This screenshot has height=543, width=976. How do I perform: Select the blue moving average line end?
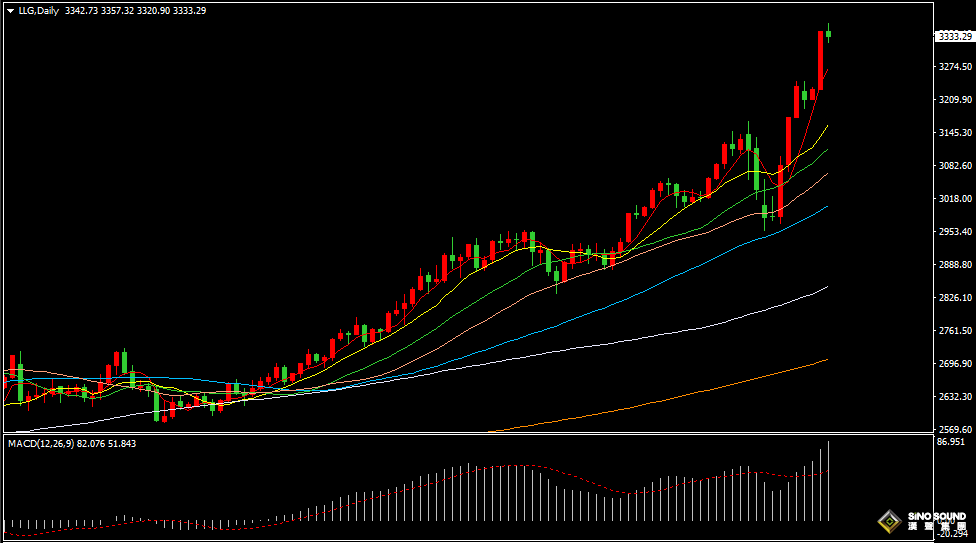coord(825,208)
